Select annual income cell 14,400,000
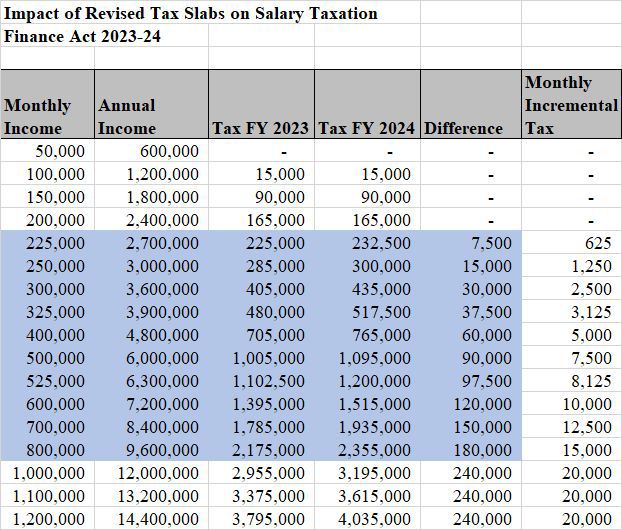Image resolution: width=622 pixels, height=530 pixels. click(152, 518)
